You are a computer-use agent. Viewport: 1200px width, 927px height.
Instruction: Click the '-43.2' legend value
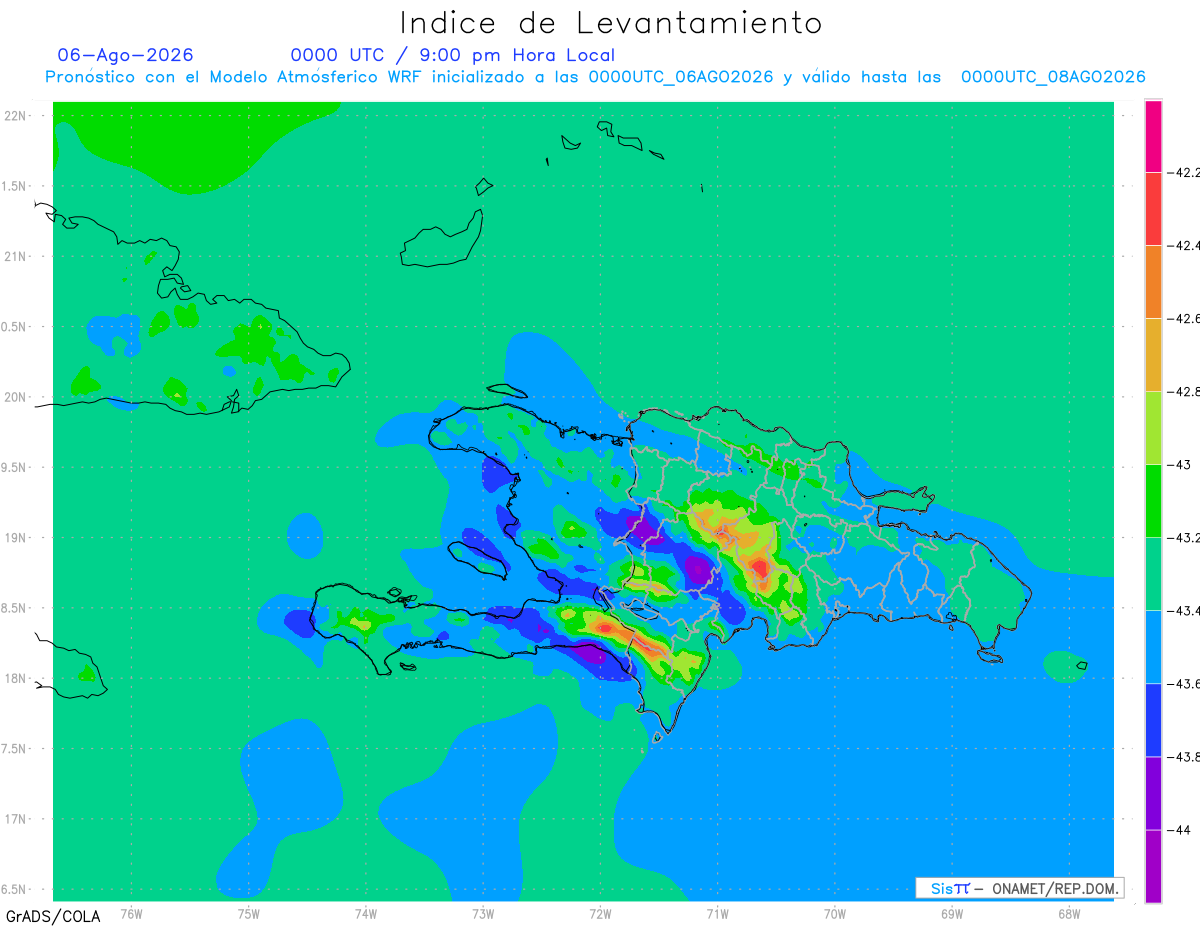(1184, 538)
